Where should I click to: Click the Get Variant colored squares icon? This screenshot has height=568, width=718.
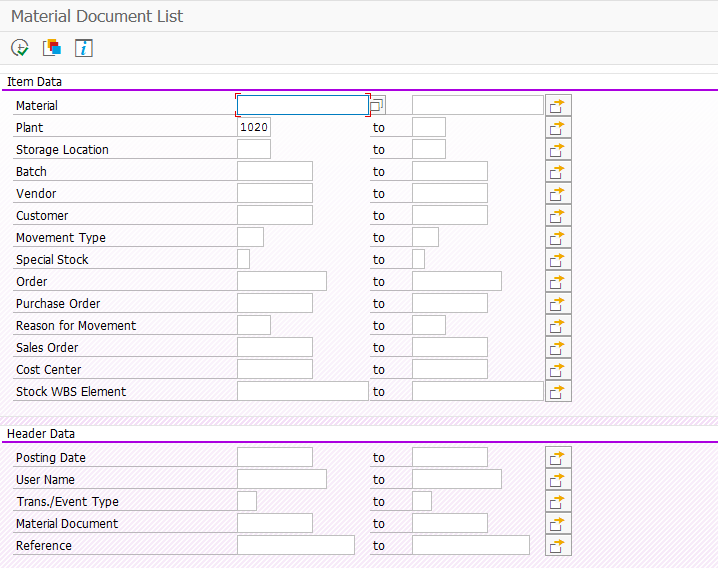[x=52, y=48]
